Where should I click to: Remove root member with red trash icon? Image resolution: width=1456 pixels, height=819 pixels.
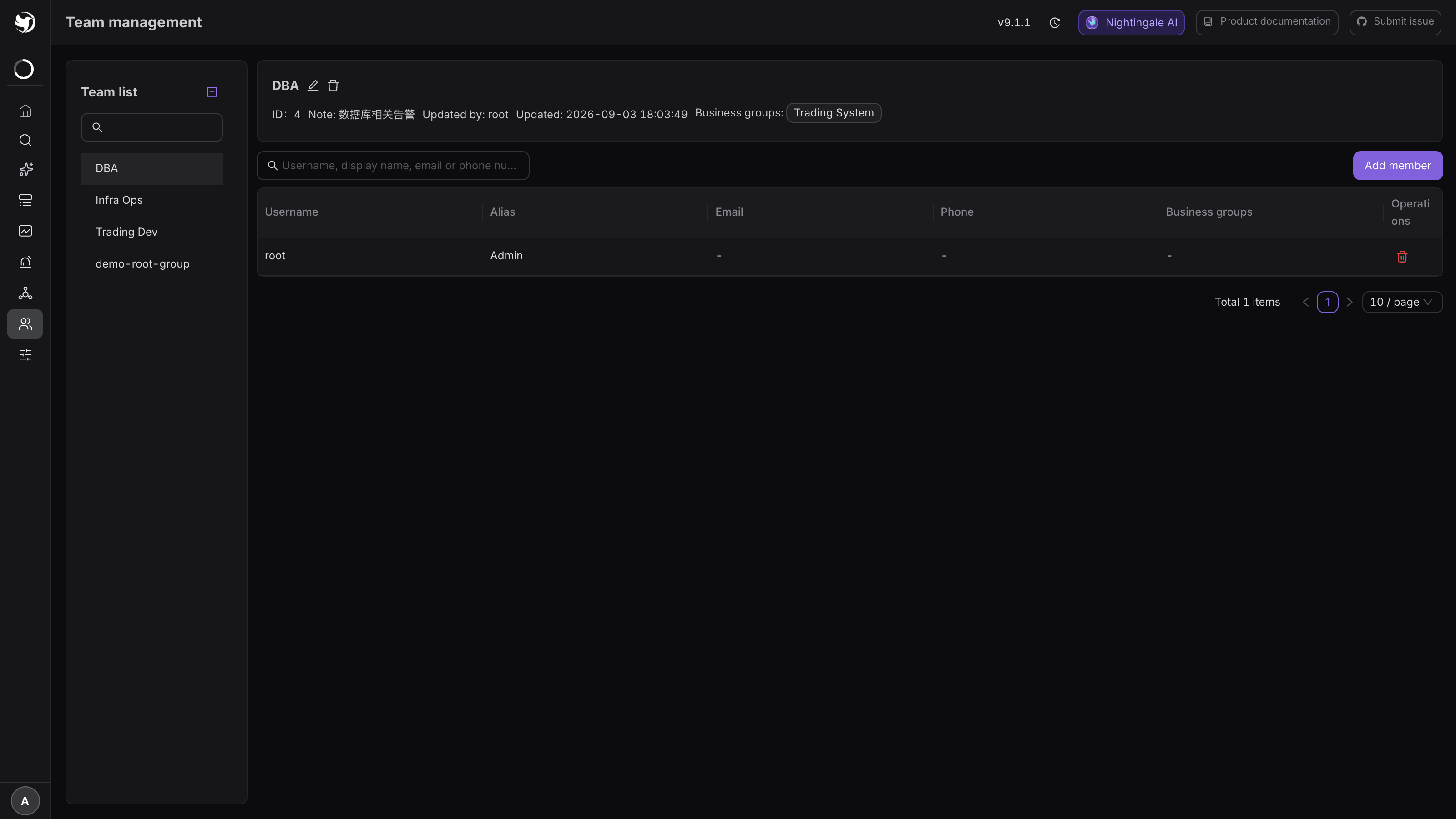[x=1402, y=257]
